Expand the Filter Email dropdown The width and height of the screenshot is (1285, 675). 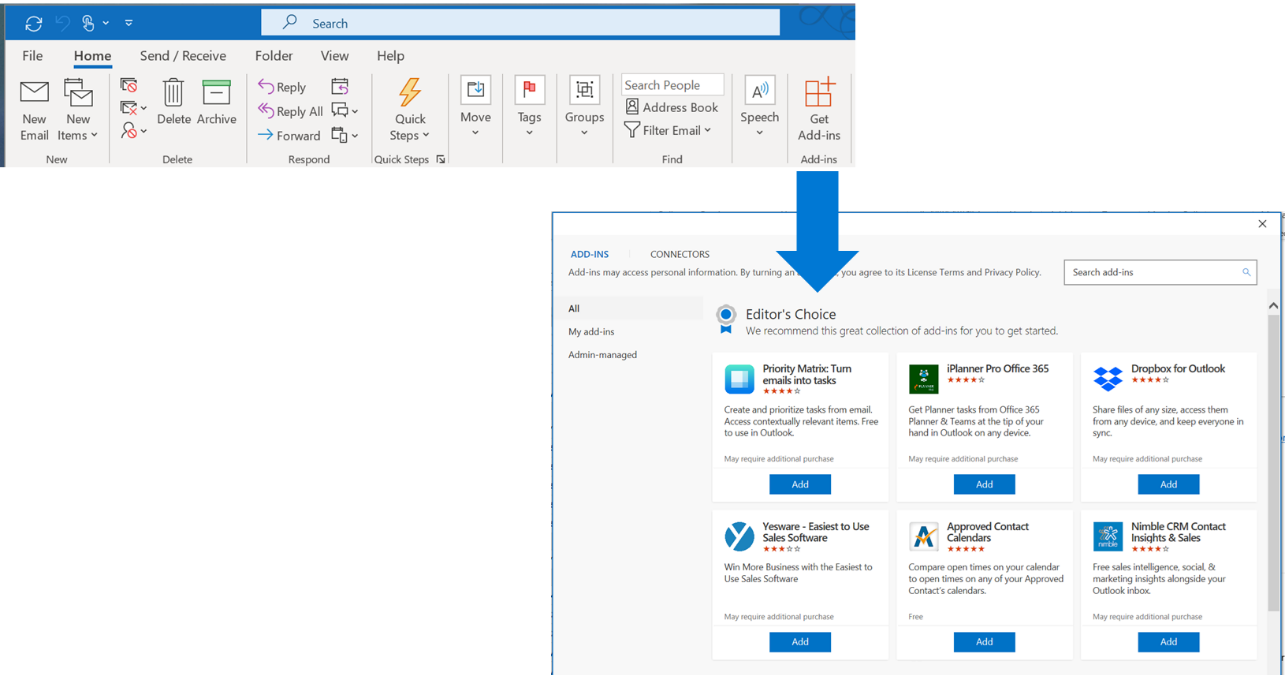[x=668, y=130]
